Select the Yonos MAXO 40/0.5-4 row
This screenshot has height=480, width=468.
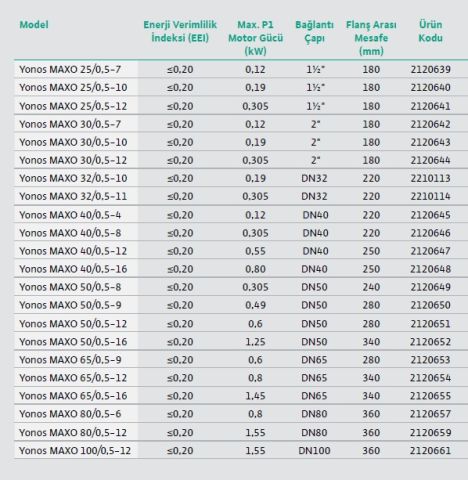[241, 214]
